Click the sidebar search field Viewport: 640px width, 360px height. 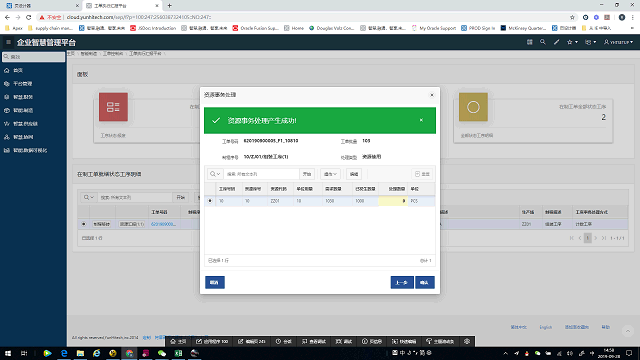(x=33, y=57)
